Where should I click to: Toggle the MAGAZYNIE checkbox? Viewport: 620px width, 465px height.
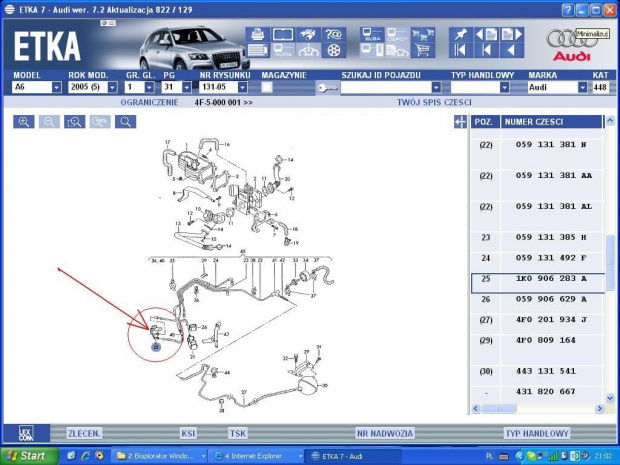[267, 87]
